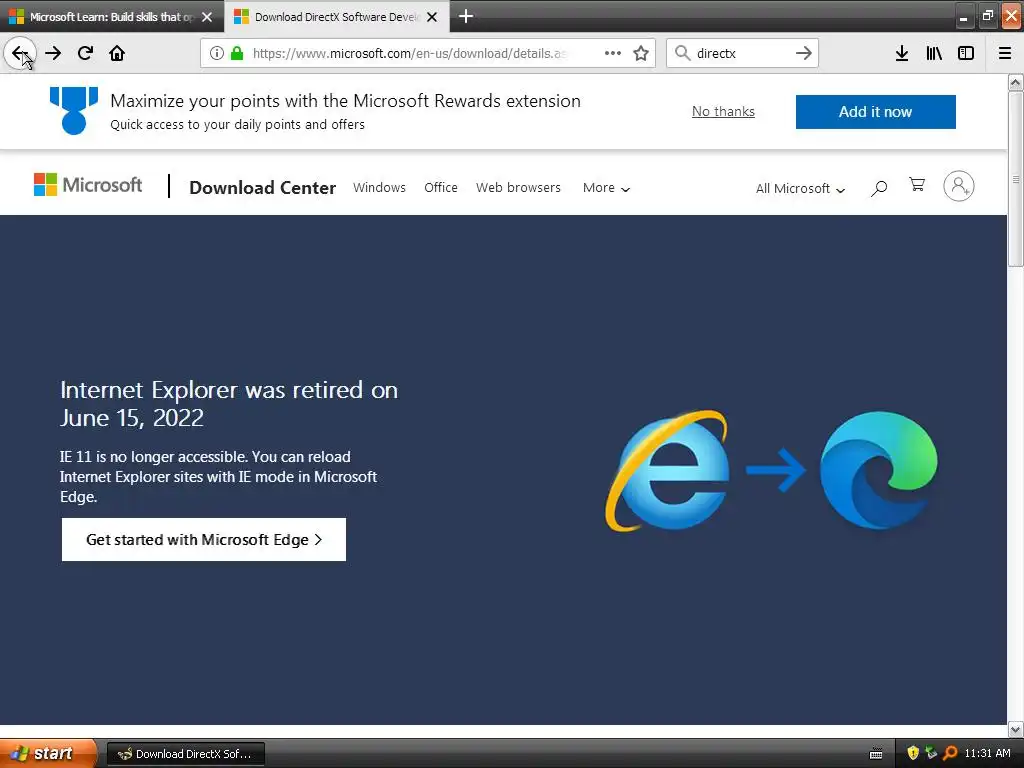1024x768 pixels.
Task: Click the page scrollbar up arrow
Action: (1016, 82)
